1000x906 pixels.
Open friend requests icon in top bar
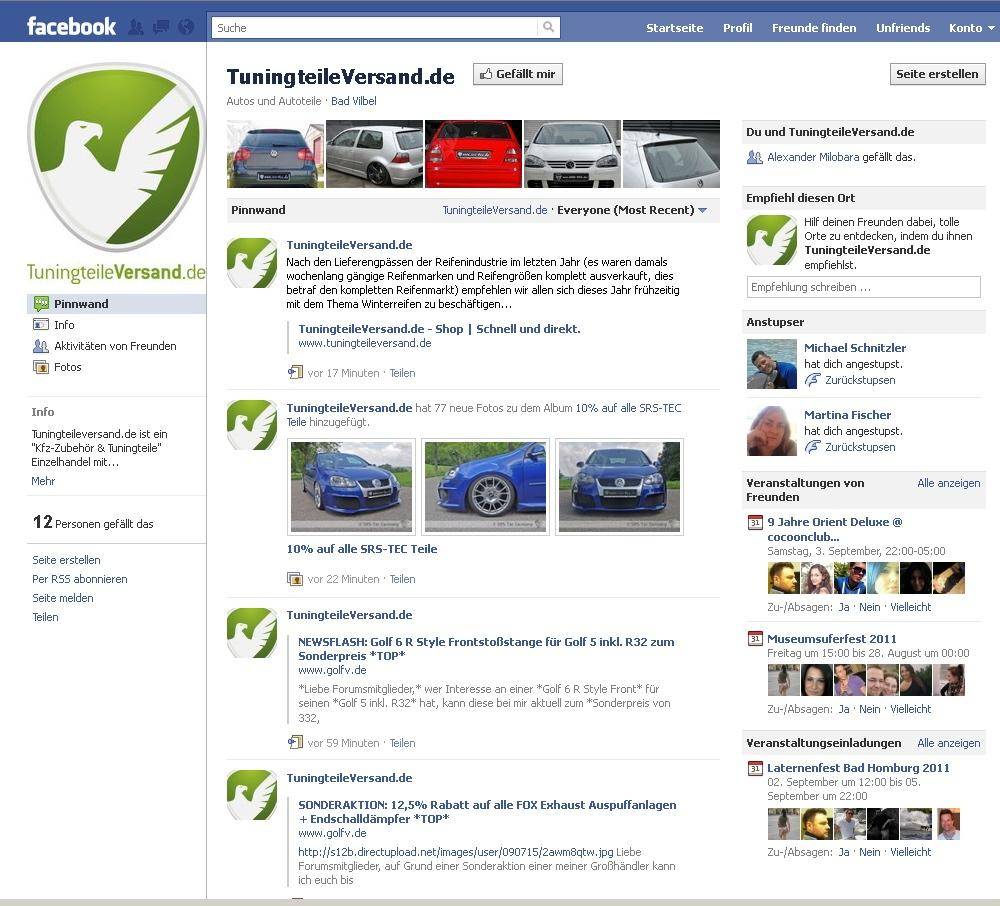pos(136,27)
